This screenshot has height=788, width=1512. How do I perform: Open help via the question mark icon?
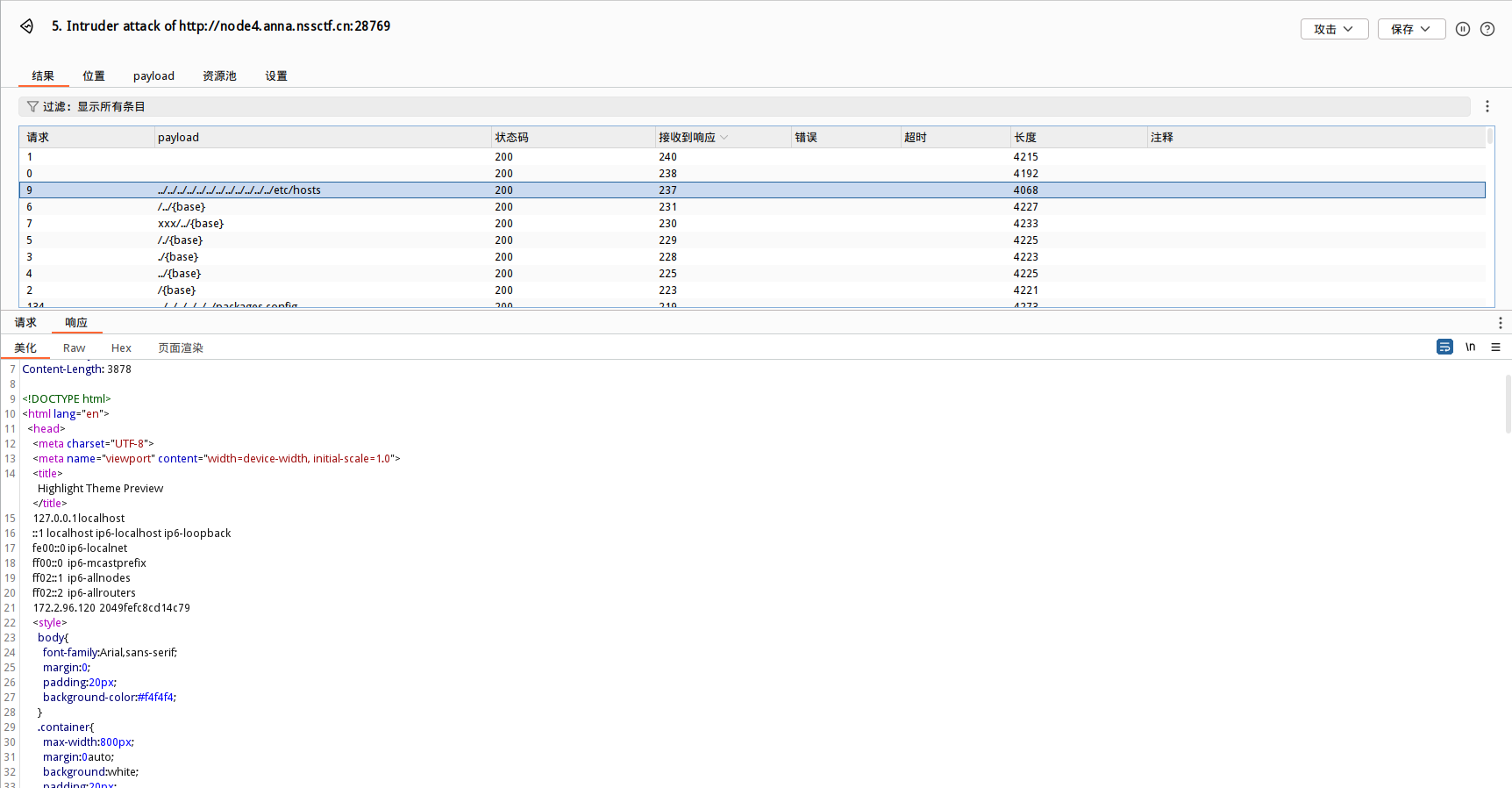pos(1487,29)
